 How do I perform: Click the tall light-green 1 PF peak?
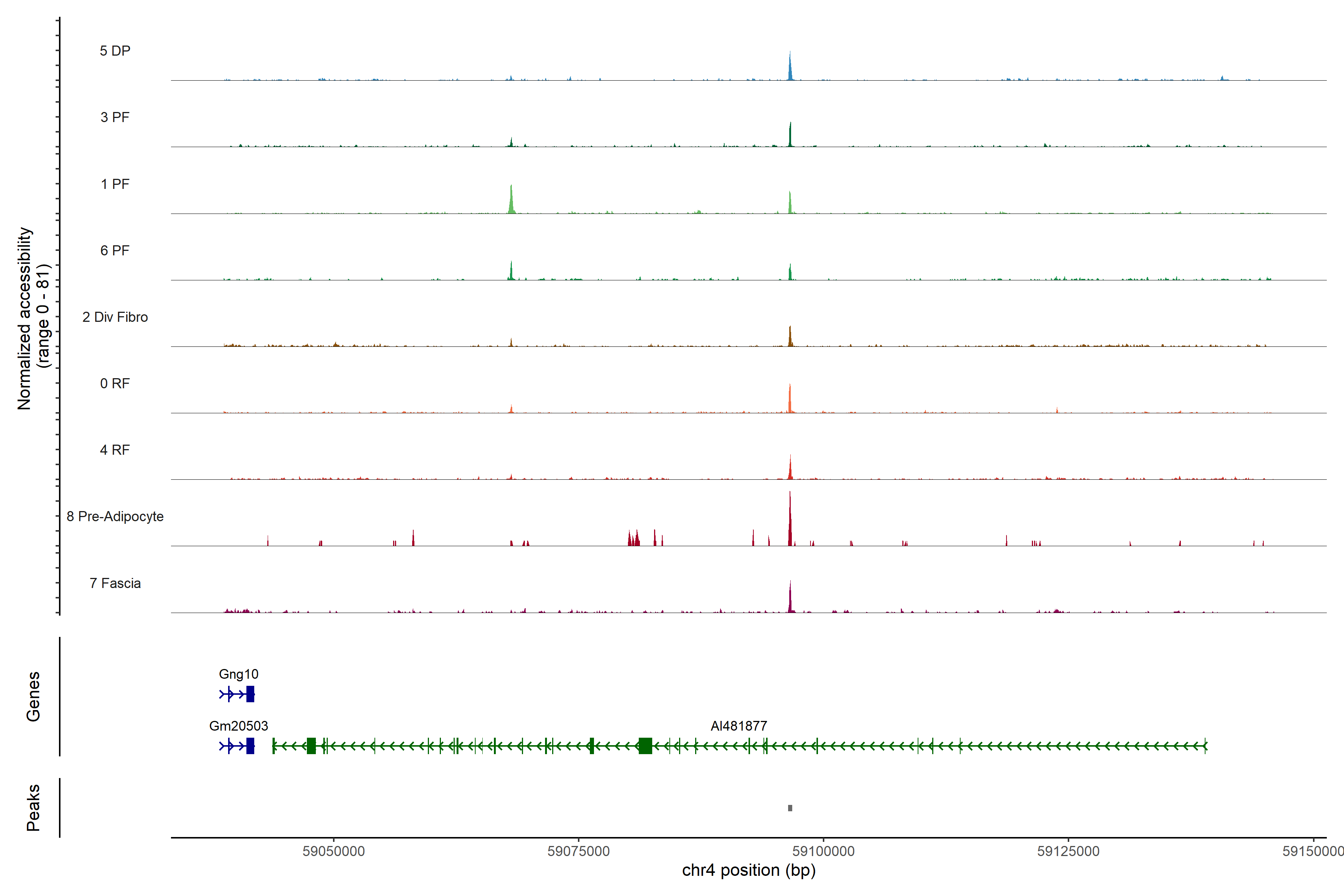(x=511, y=201)
